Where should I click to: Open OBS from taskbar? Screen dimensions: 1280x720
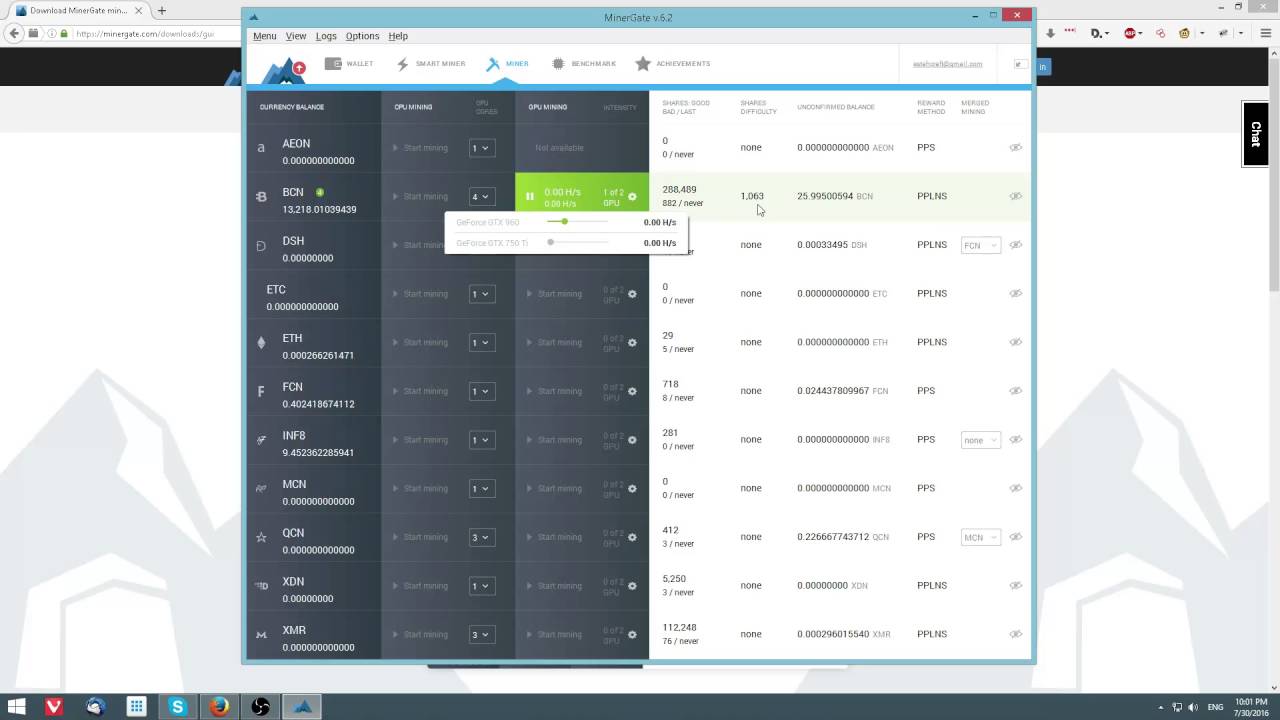pyautogui.click(x=260, y=707)
